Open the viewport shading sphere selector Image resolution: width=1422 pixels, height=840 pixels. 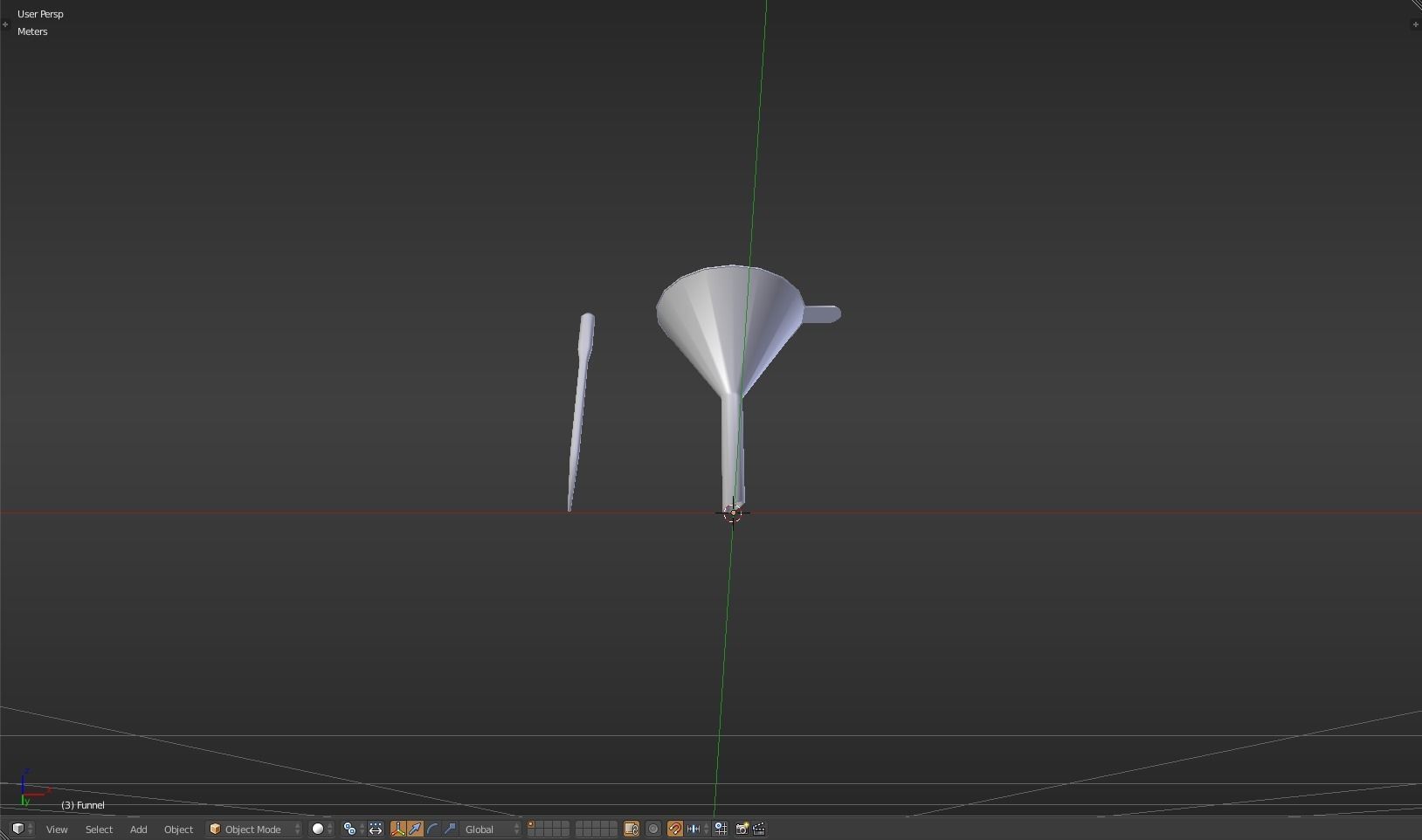pos(321,829)
